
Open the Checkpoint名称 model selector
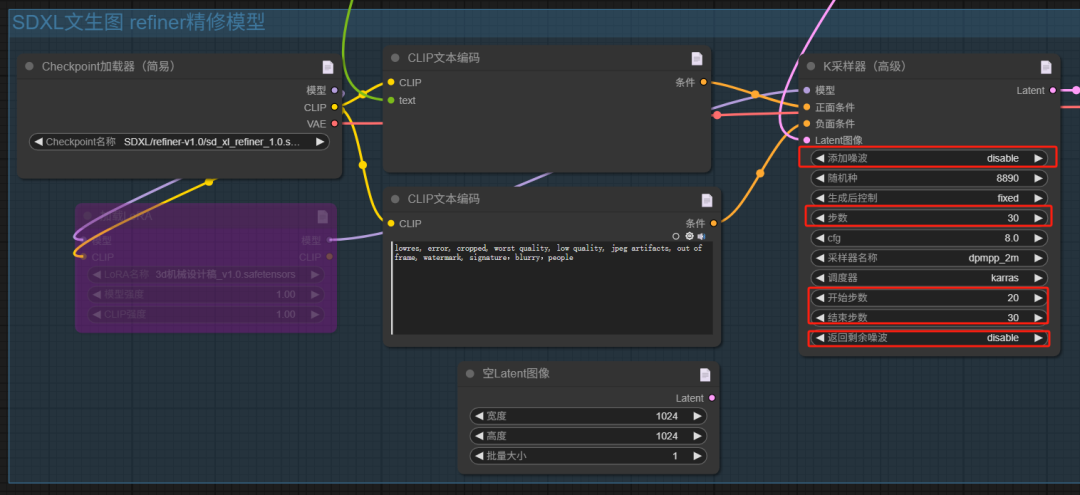pyautogui.click(x=179, y=142)
